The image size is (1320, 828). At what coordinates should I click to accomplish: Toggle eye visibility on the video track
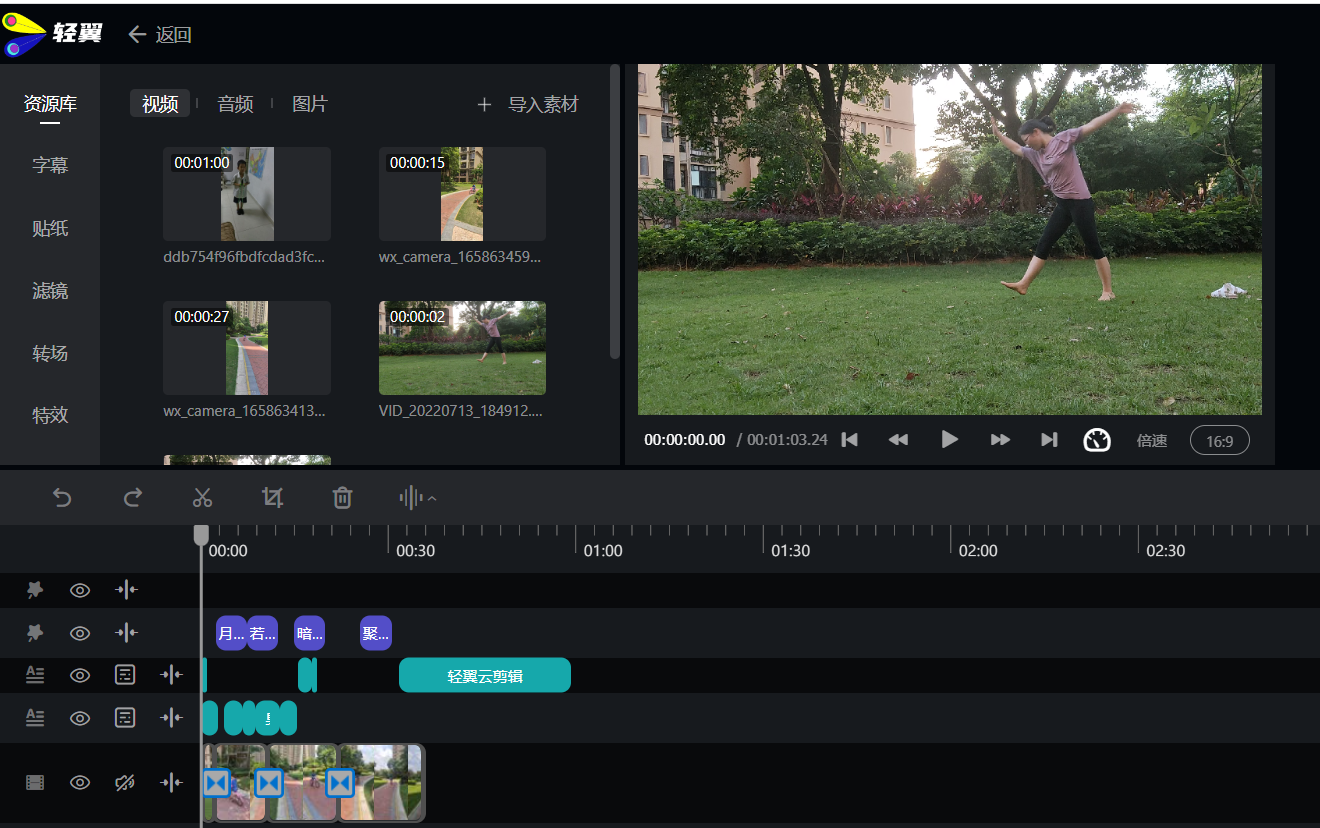coord(80,782)
